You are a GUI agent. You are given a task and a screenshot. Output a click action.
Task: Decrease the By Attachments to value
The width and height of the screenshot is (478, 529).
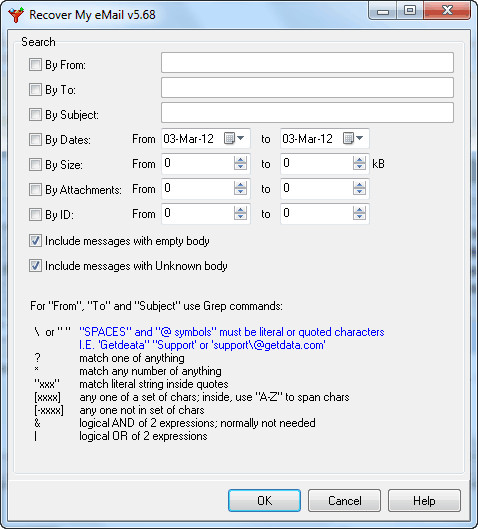(x=359, y=192)
